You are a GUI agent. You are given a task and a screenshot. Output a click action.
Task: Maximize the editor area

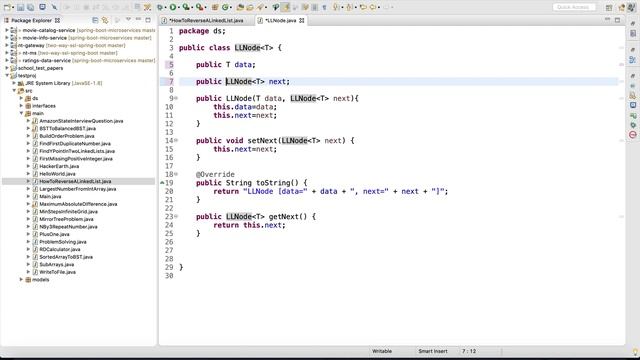pyautogui.click(x=618, y=20)
